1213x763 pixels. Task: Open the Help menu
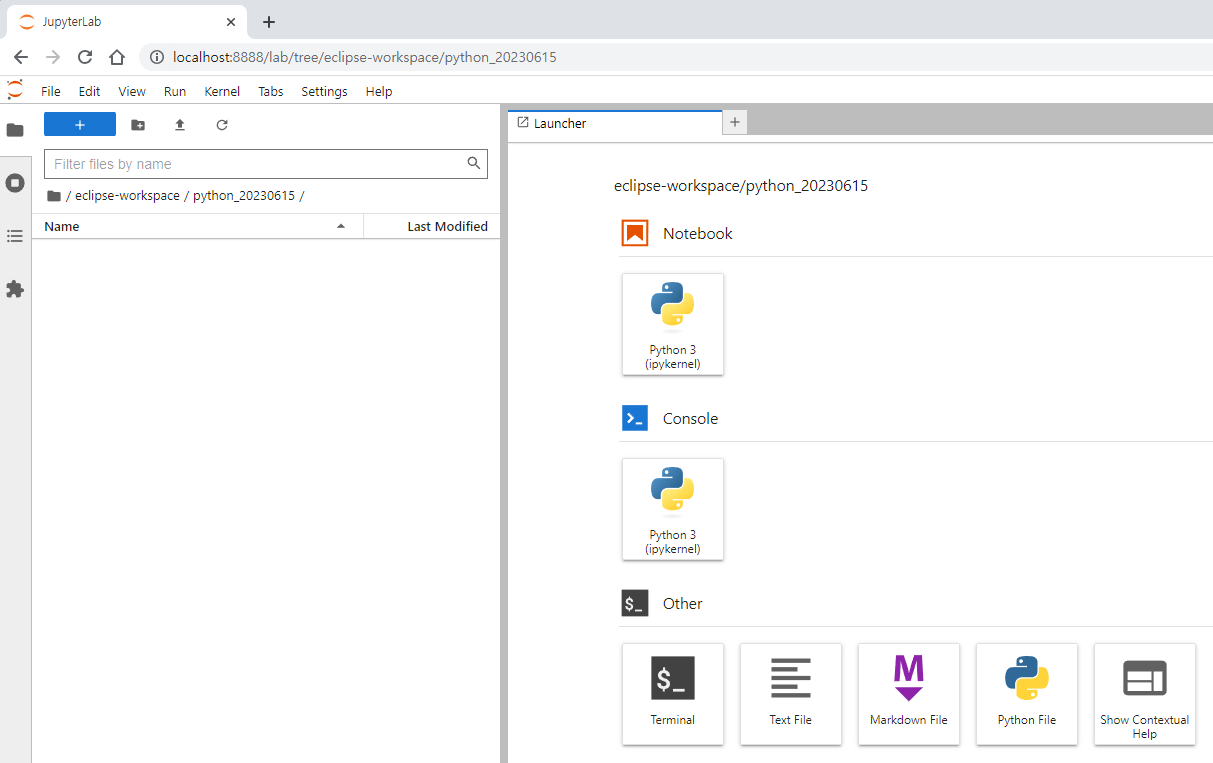click(x=379, y=91)
